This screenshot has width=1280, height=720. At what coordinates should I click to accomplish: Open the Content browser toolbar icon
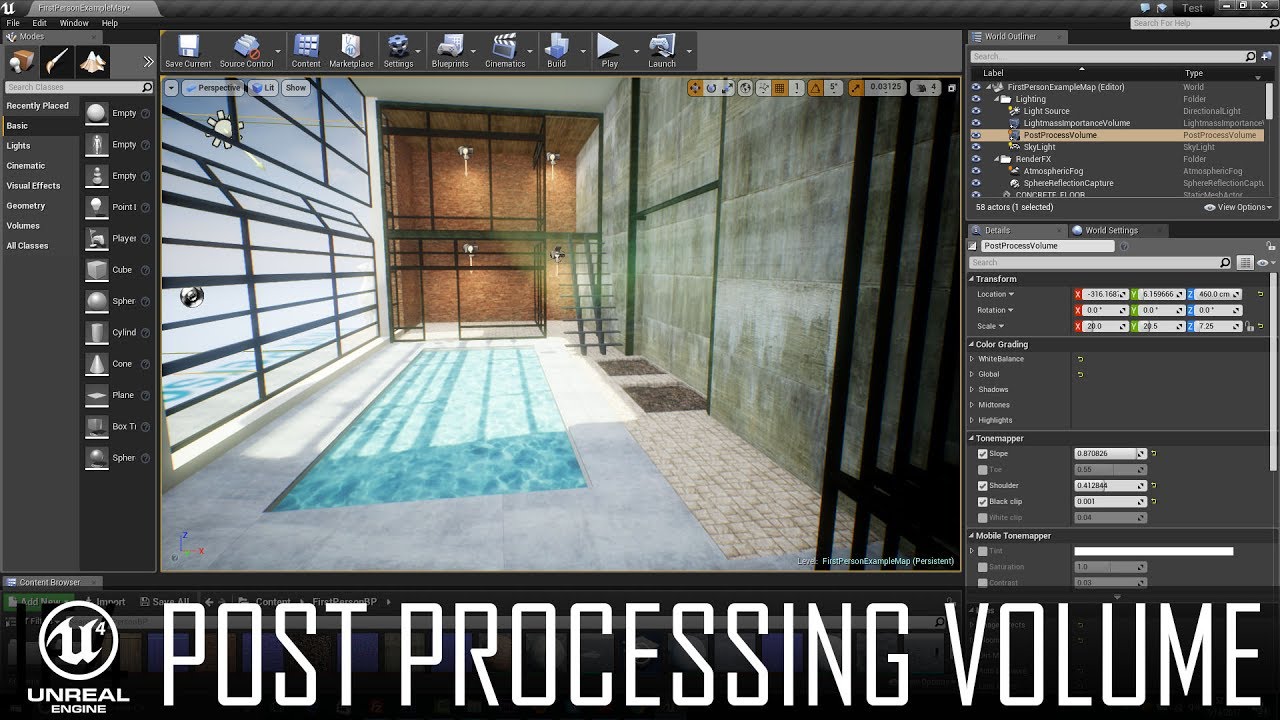click(306, 47)
